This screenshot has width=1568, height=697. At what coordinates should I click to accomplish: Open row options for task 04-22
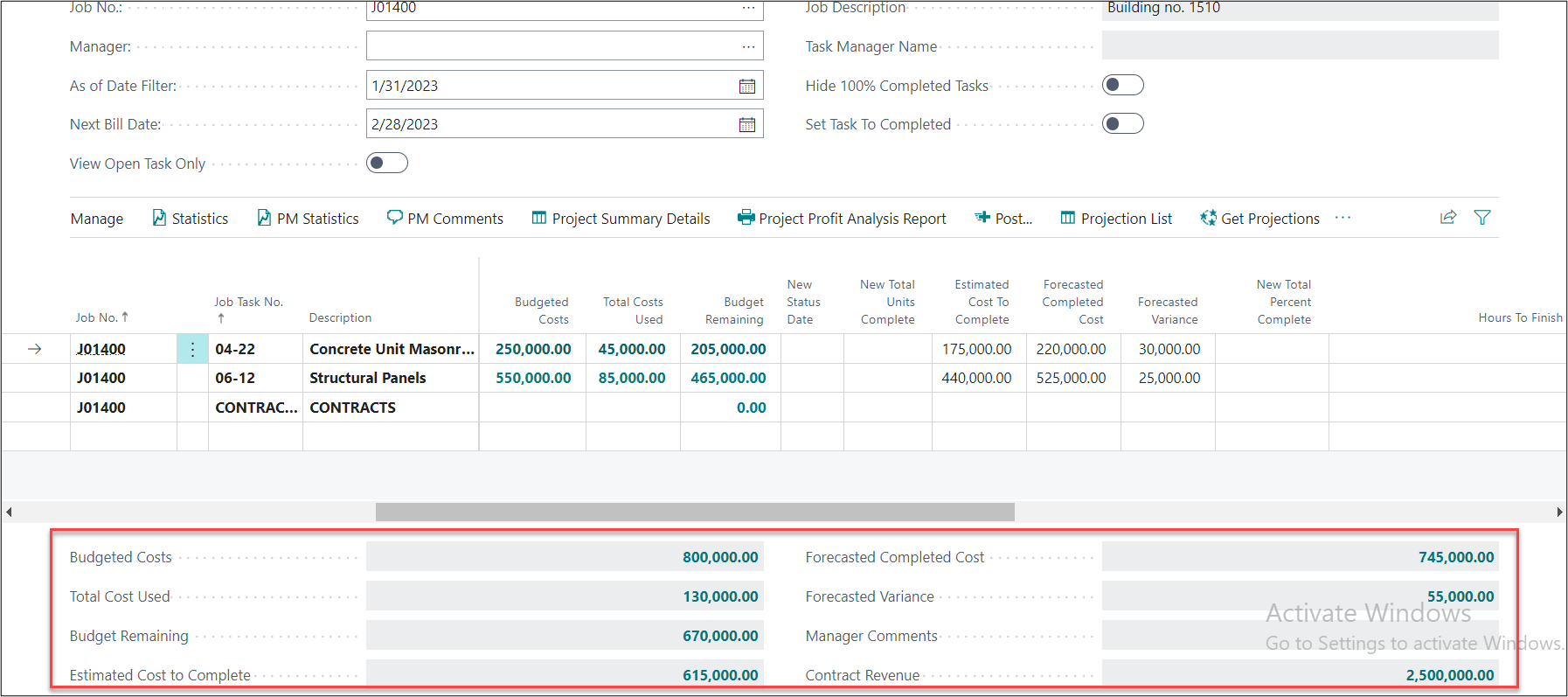pyautogui.click(x=192, y=349)
